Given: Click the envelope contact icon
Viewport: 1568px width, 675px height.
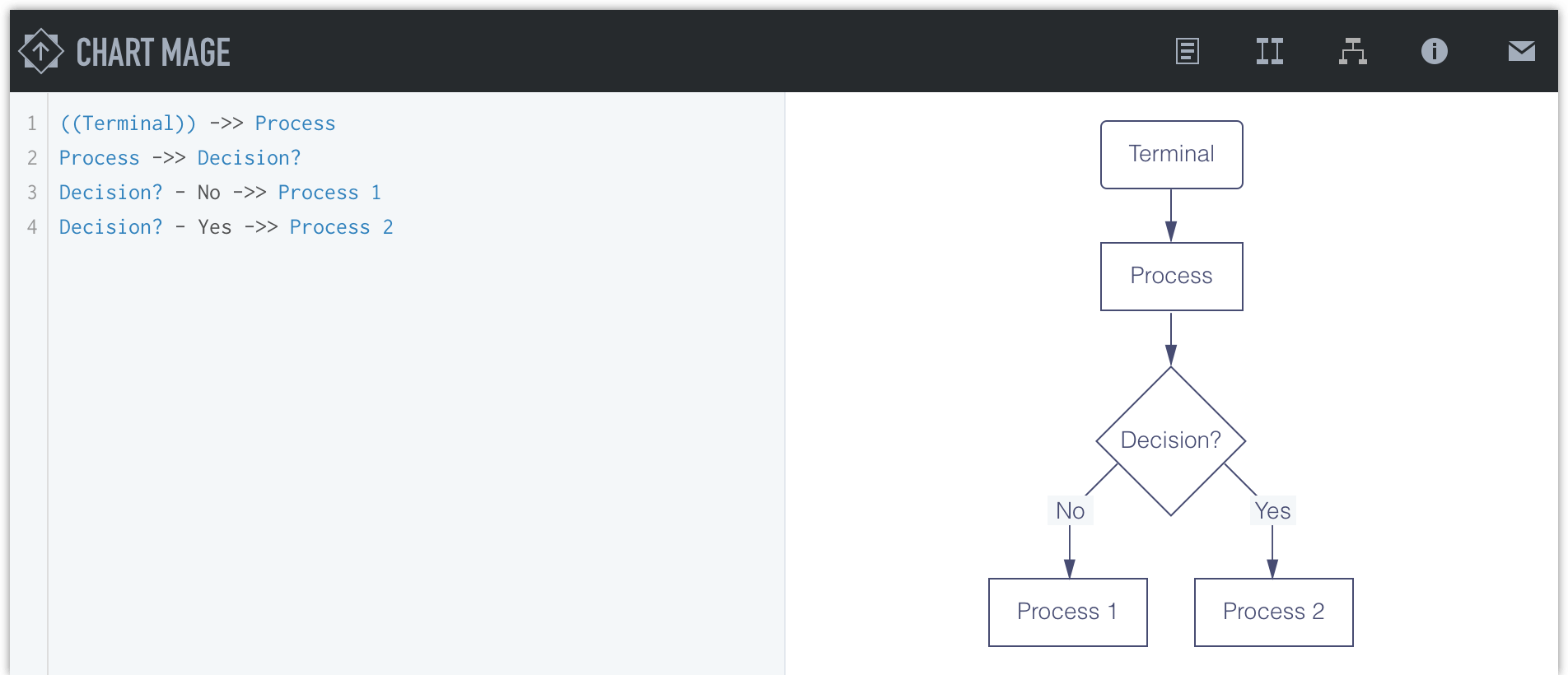Looking at the screenshot, I should (1520, 51).
